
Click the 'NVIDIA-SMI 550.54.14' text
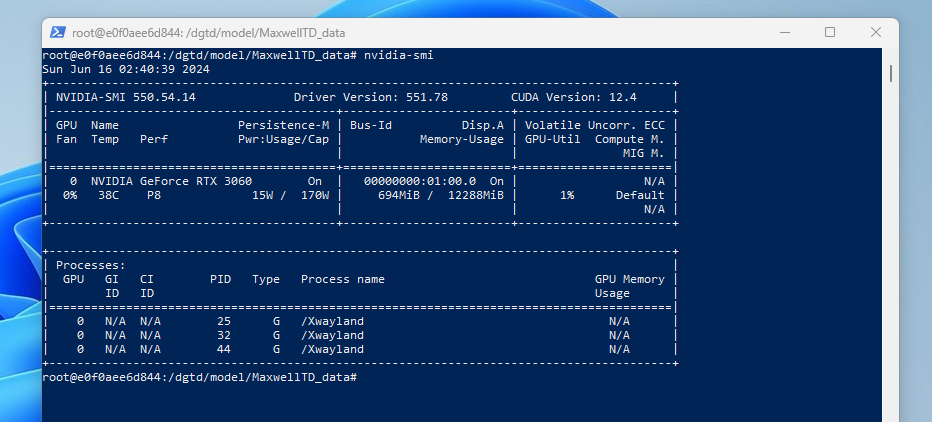coord(126,97)
